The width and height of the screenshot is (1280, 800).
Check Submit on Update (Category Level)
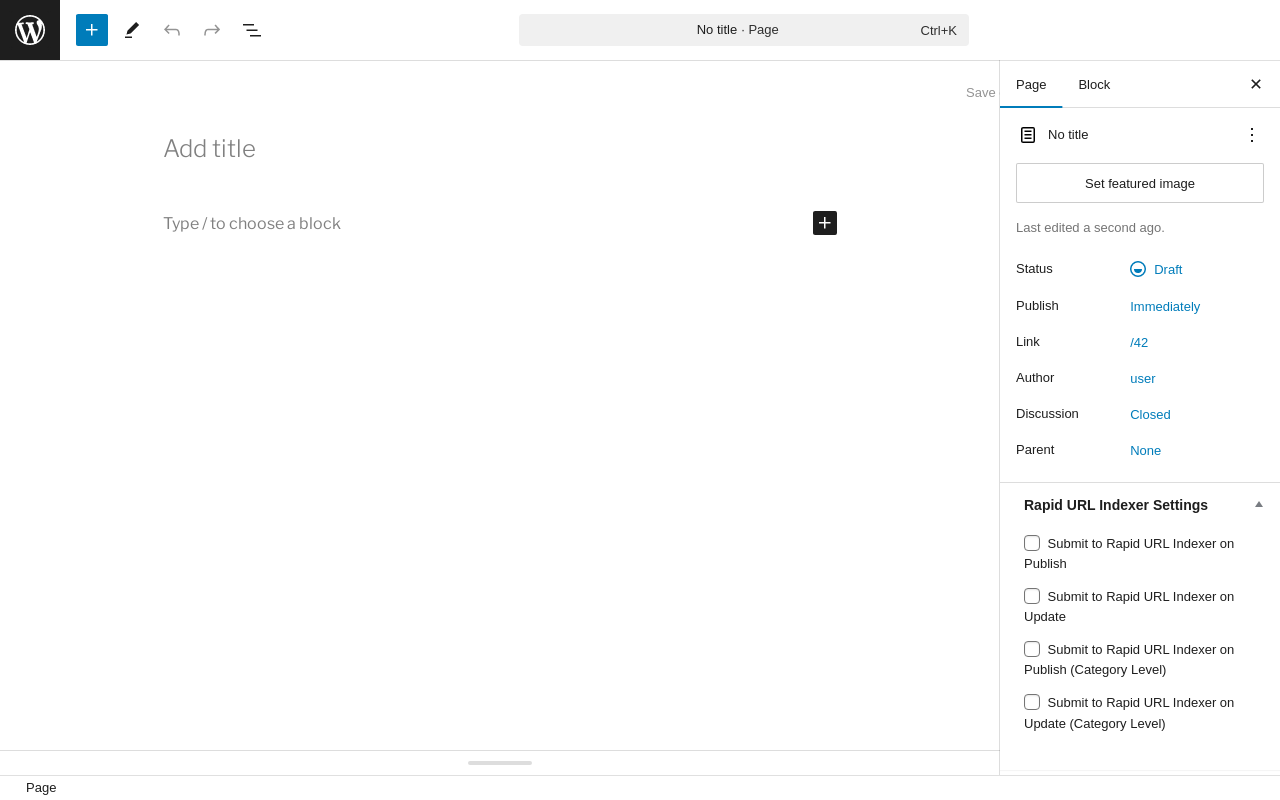(1032, 702)
